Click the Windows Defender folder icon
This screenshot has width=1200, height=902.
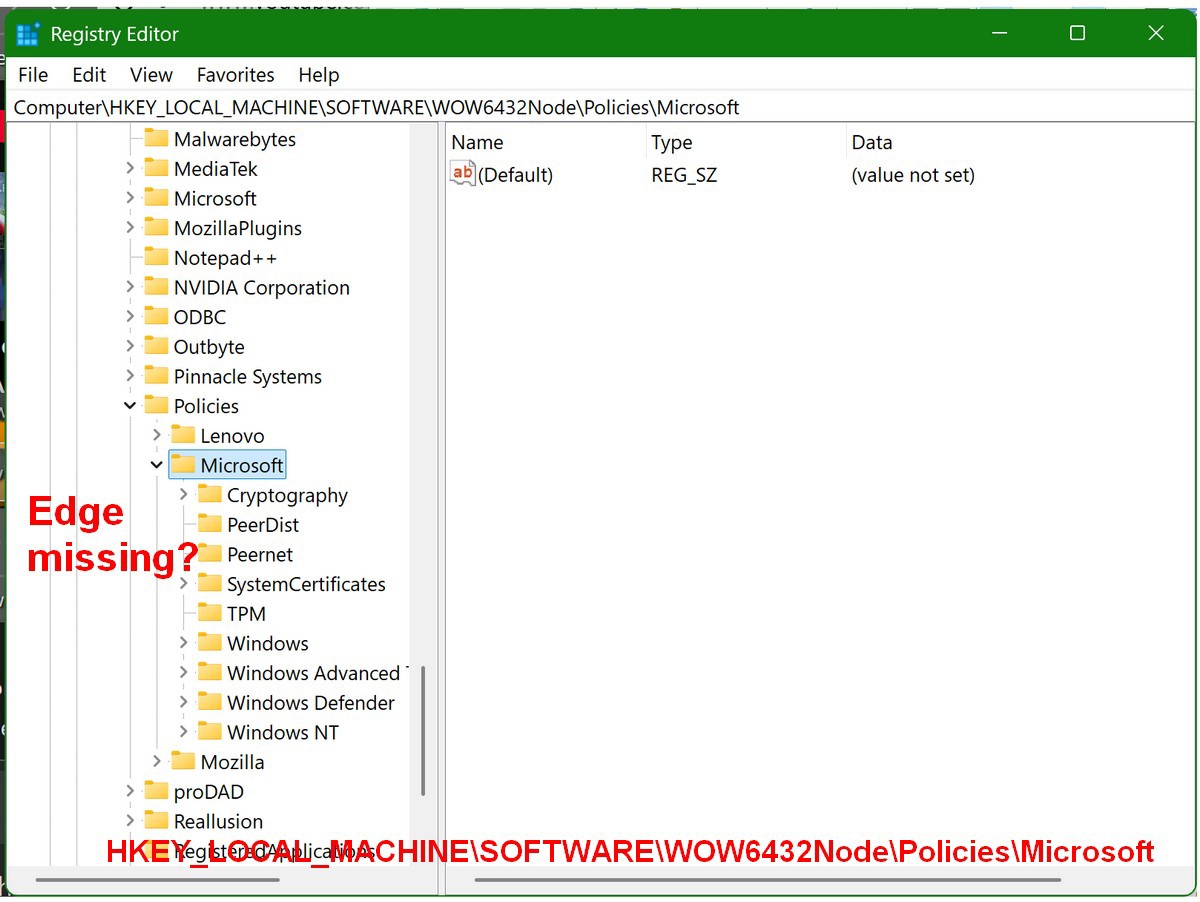click(210, 703)
